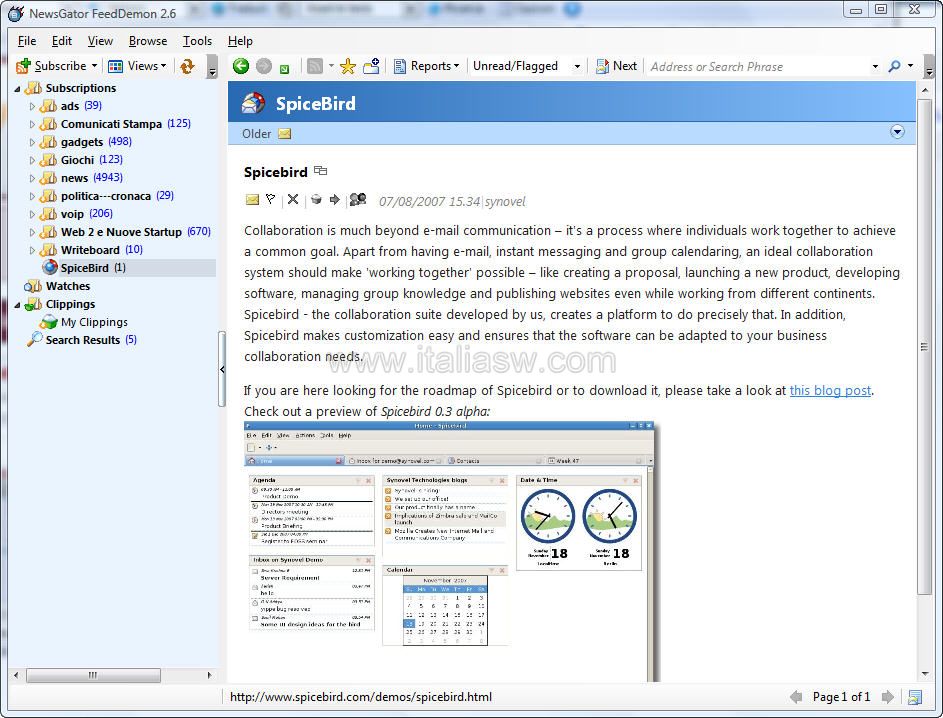
Task: Open Search Results item
Action: click(x=81, y=340)
